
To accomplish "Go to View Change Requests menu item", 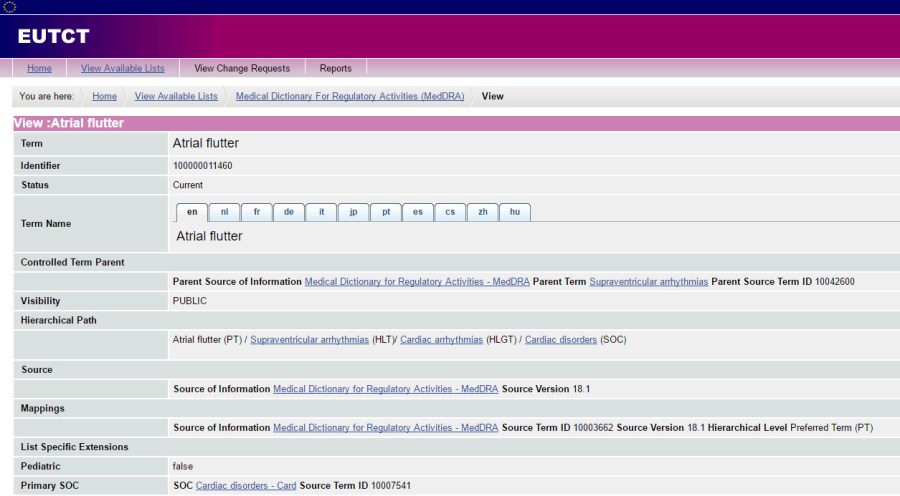I will point(242,68).
